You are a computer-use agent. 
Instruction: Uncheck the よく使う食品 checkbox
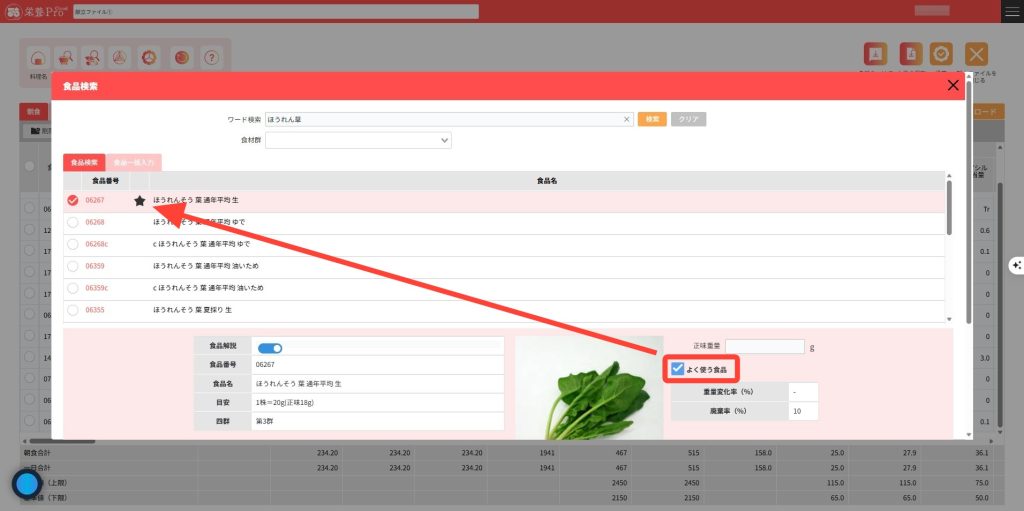(x=678, y=369)
